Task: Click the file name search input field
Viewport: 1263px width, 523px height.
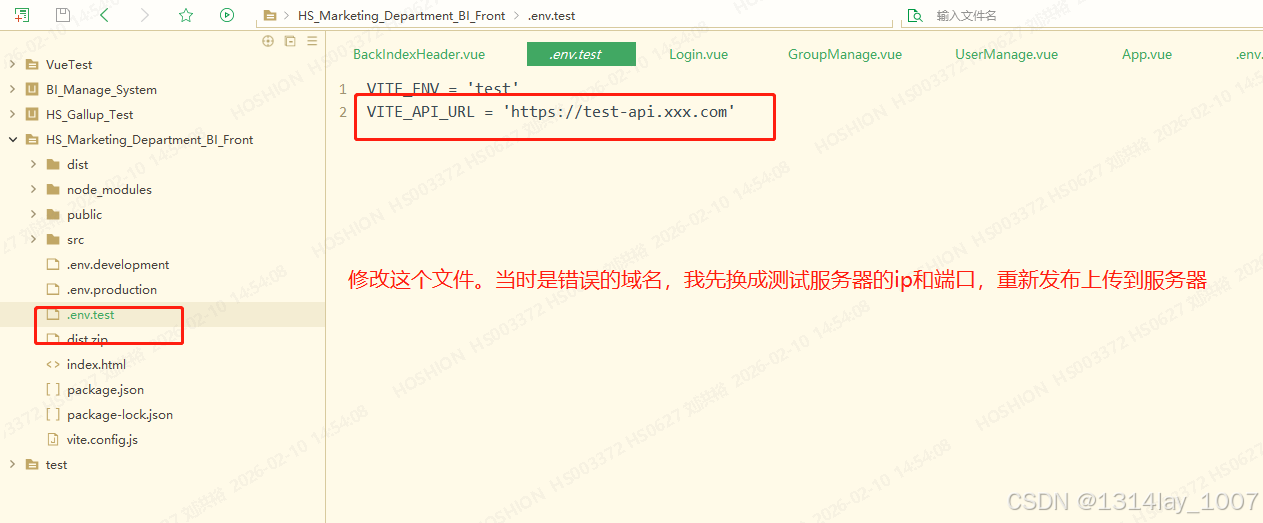Action: pos(1080,15)
